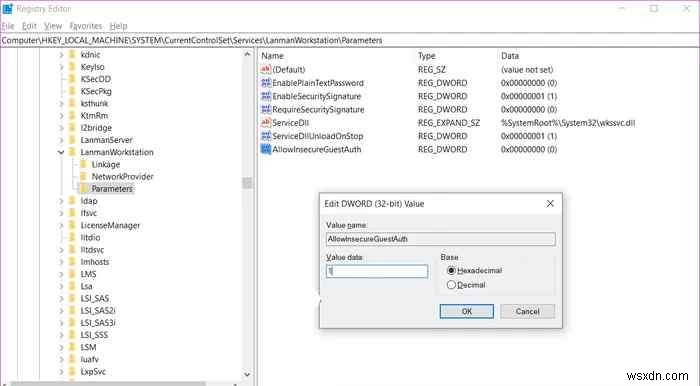
Task: Click the (Default) string value icon
Action: click(266, 69)
